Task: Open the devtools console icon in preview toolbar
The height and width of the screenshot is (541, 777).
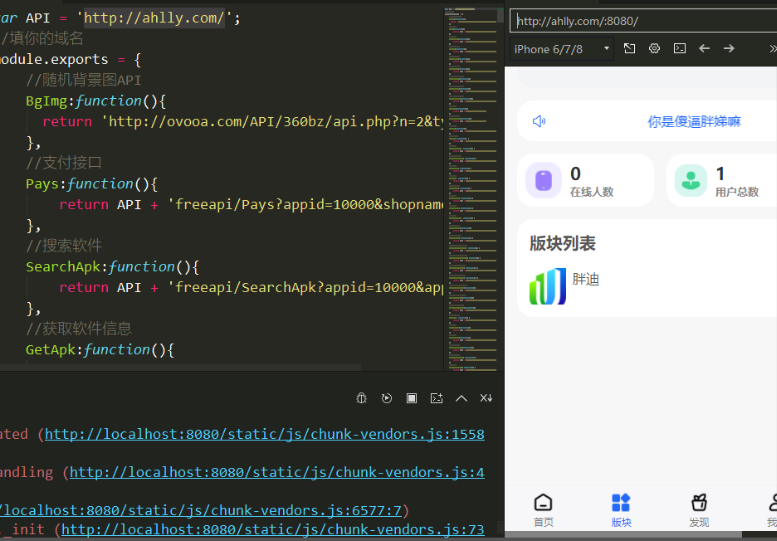Action: click(679, 48)
